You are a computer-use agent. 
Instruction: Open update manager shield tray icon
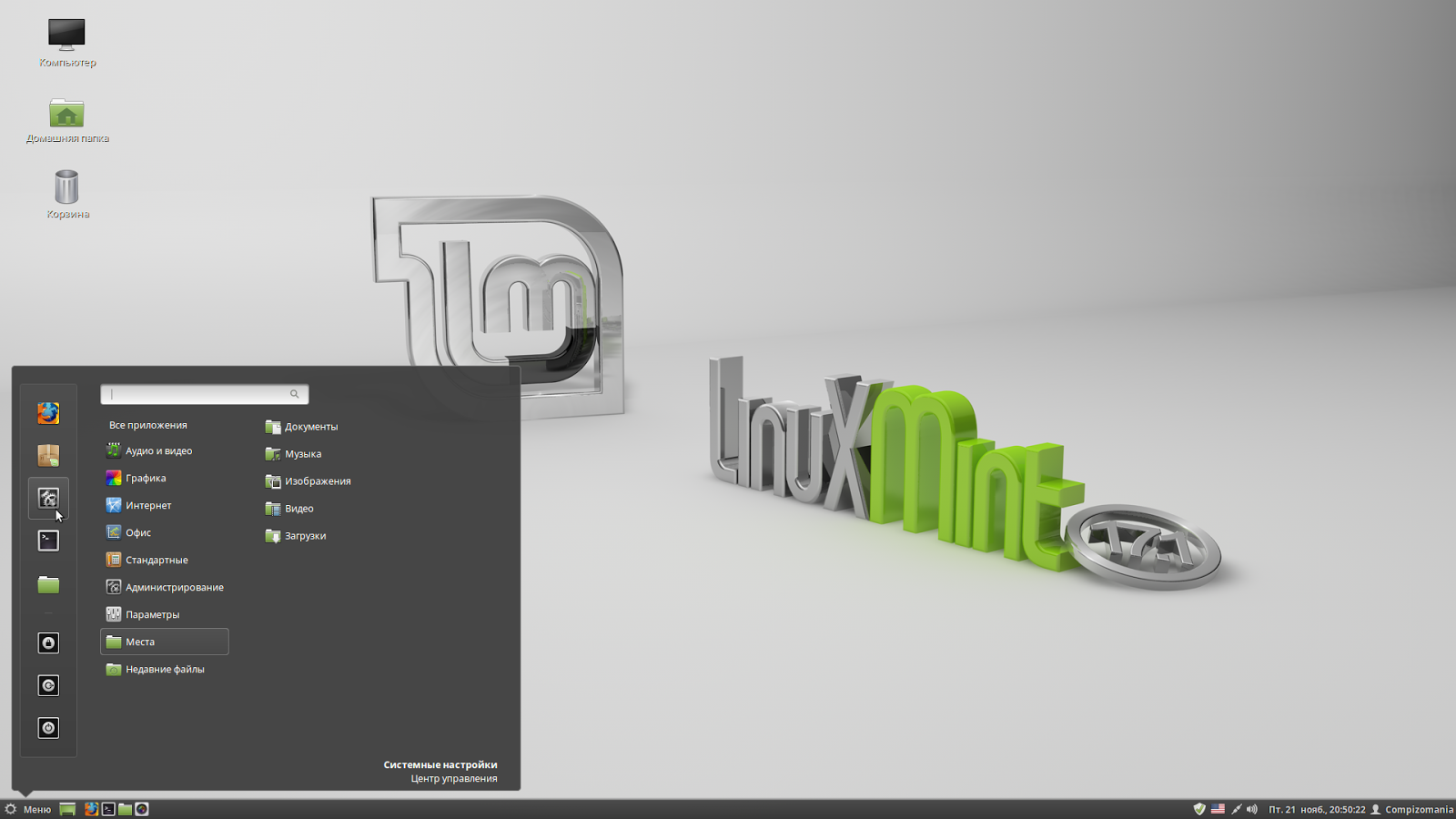(1199, 809)
